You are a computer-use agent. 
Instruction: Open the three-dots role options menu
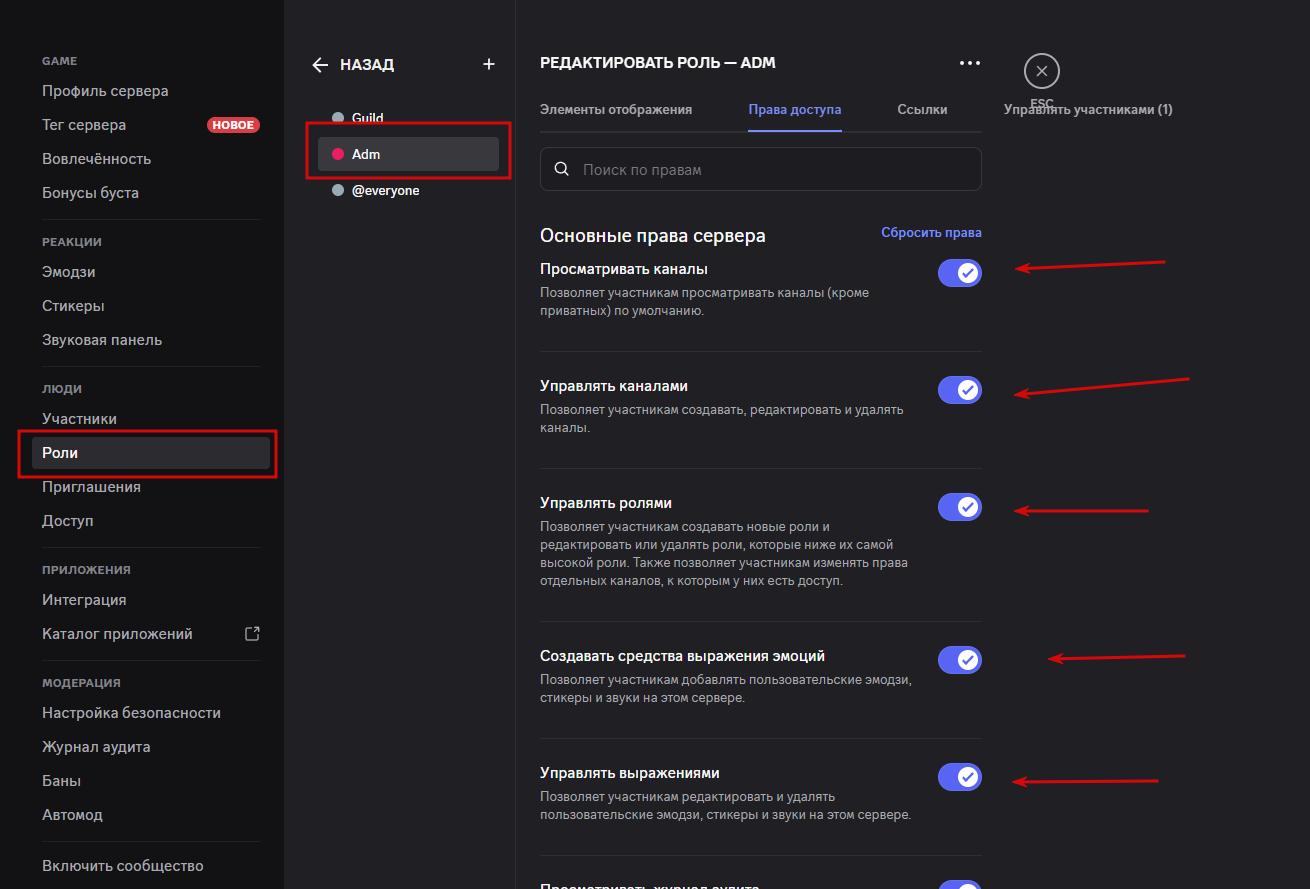click(969, 63)
